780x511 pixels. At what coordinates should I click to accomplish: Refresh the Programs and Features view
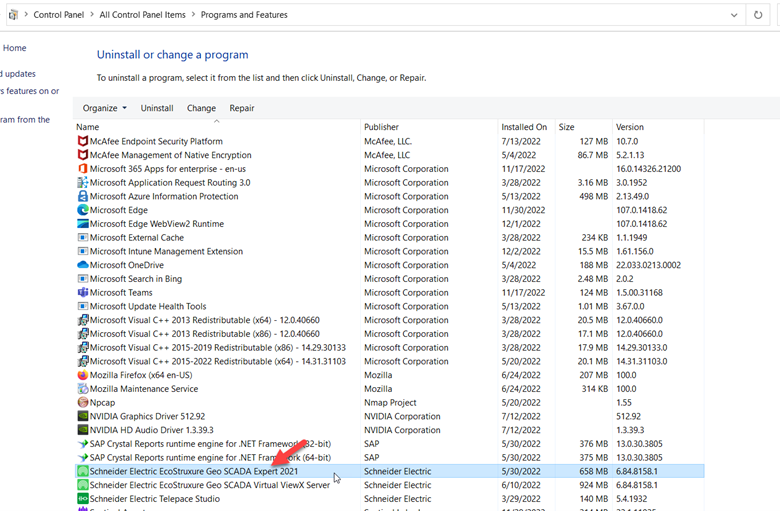tap(758, 15)
